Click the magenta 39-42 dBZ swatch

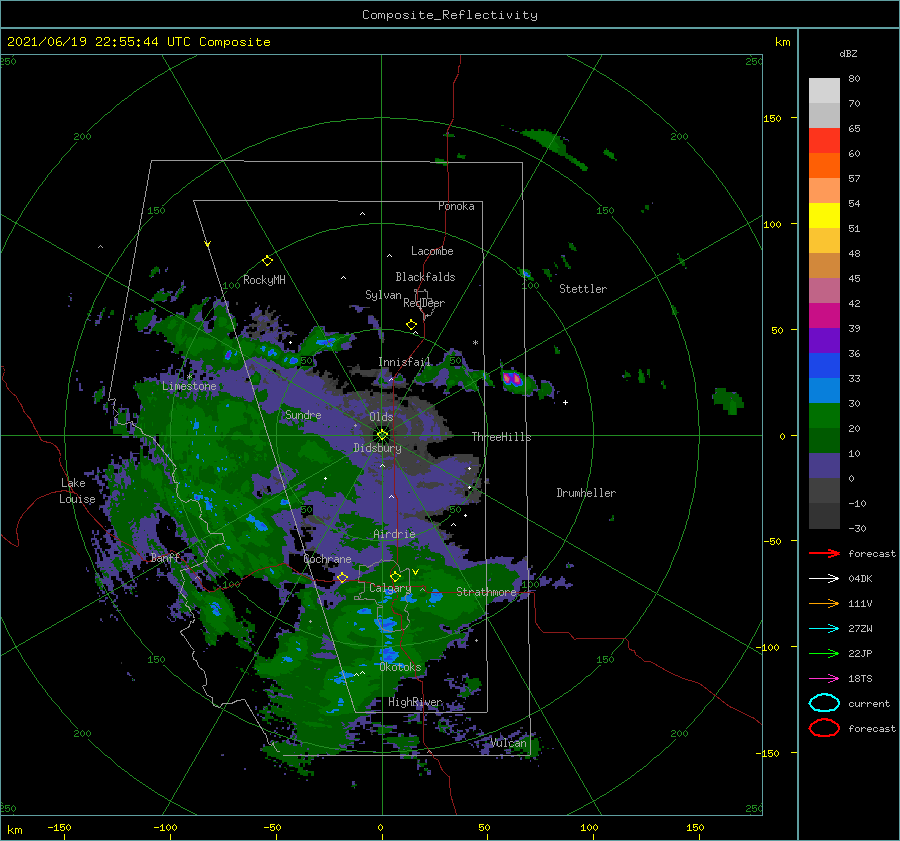tap(824, 316)
